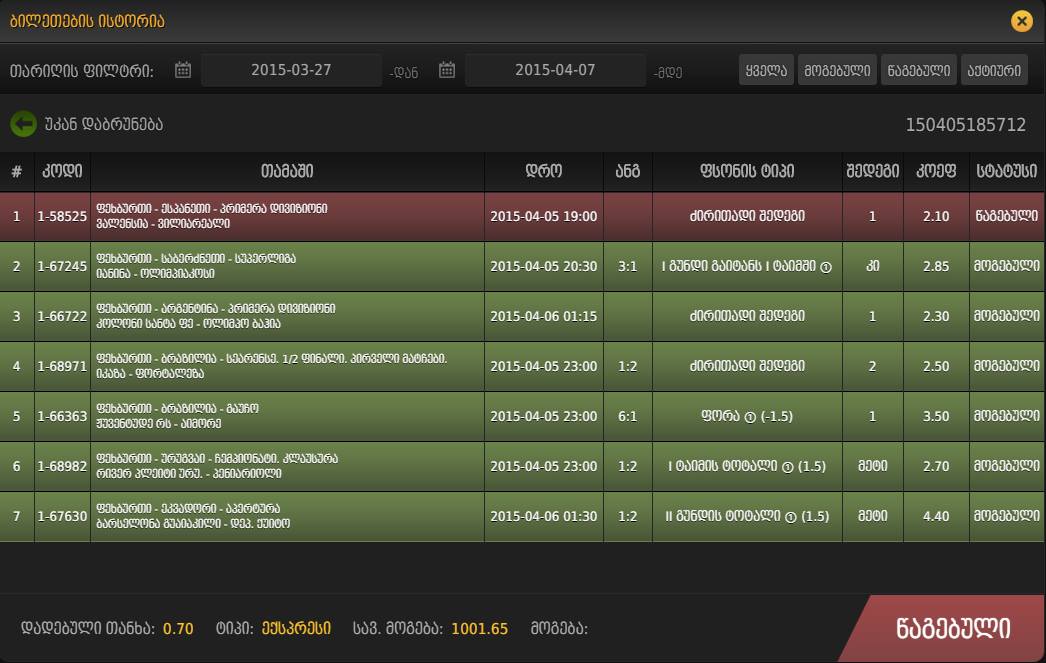Image resolution: width=1046 pixels, height=663 pixels.
Task: Click code 1-68971 in row 4
Action: coord(62,366)
